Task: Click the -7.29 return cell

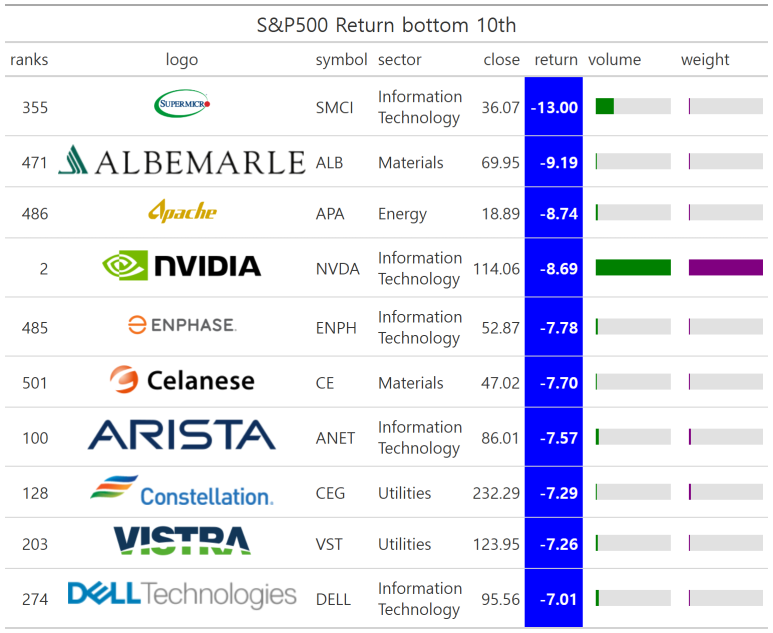Action: (554, 492)
